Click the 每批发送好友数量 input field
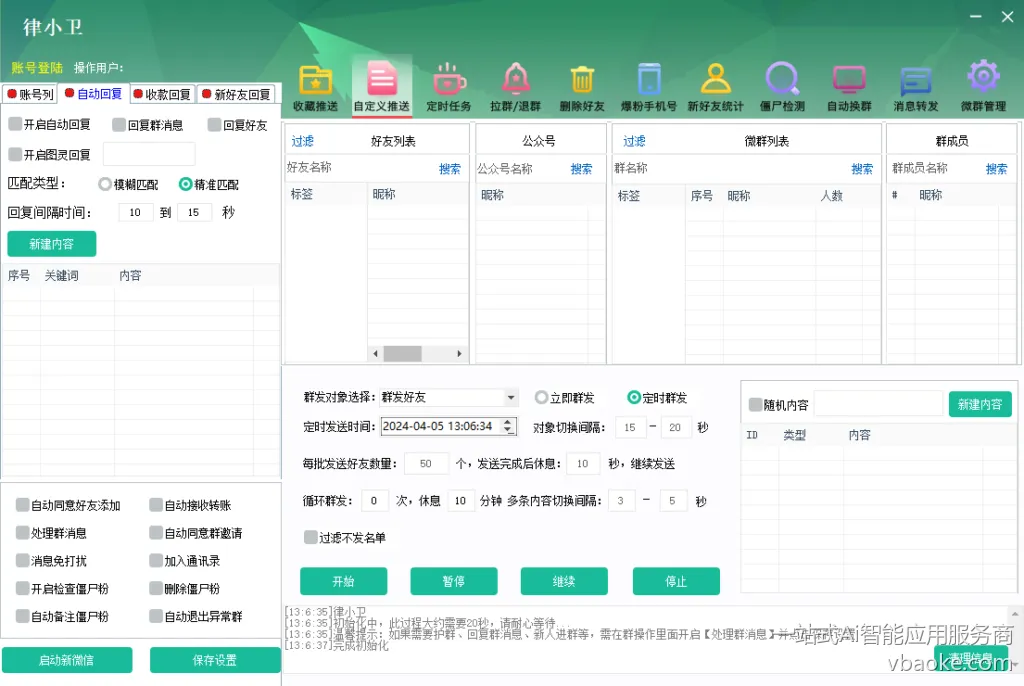Screen dimensions: 1024x686 [x=426, y=463]
